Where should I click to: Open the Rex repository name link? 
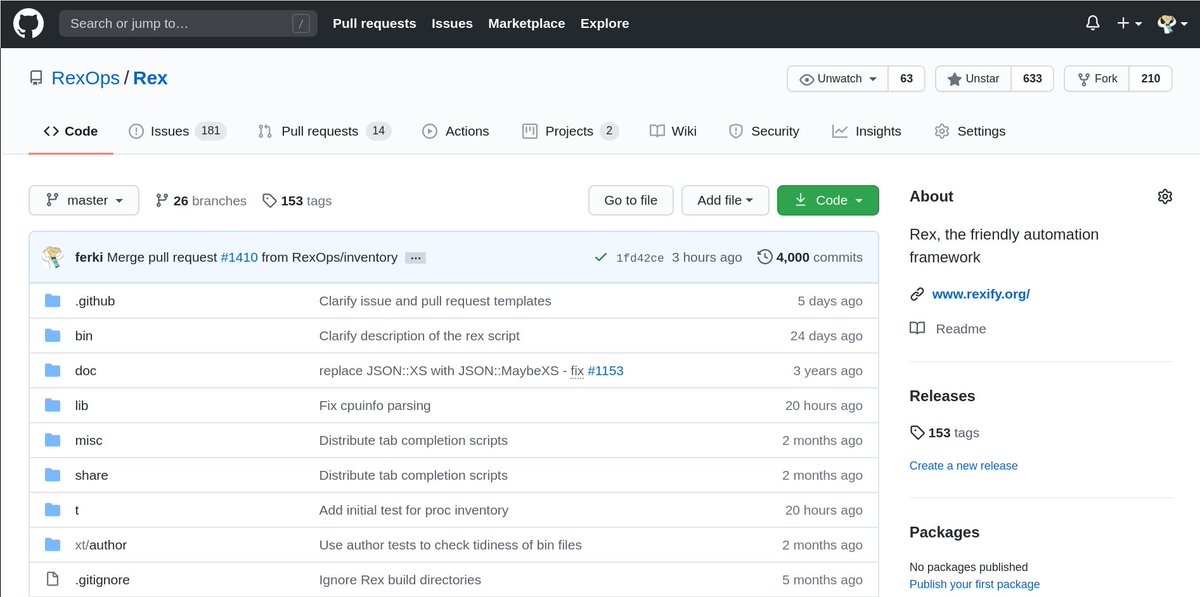tap(150, 78)
